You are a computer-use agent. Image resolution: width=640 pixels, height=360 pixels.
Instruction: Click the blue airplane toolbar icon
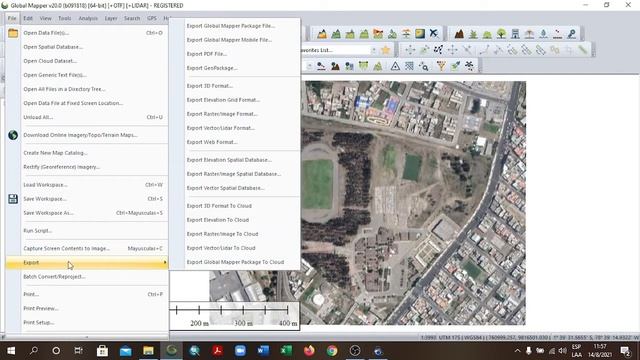tap(434, 34)
